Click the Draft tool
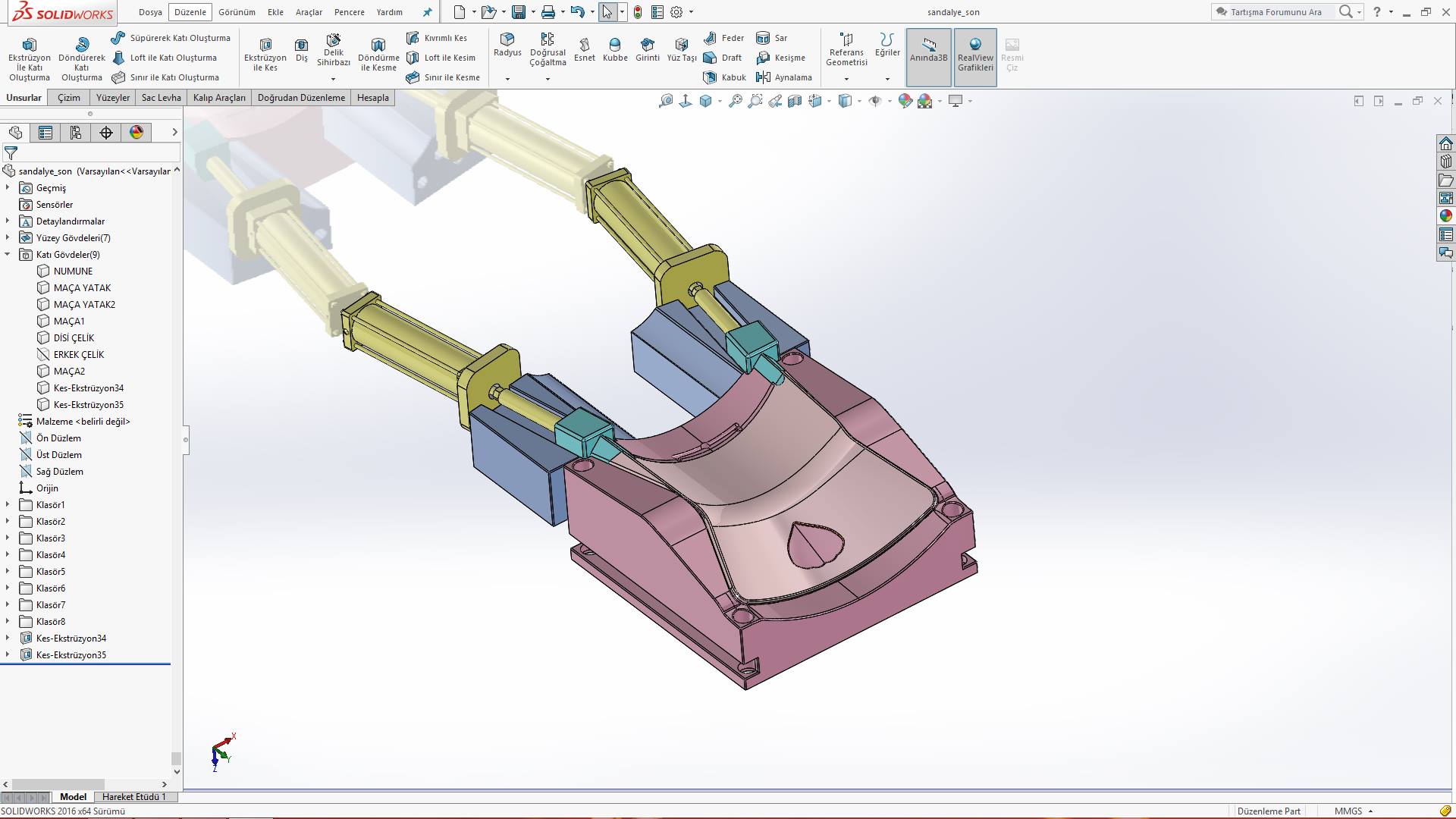This screenshot has height=819, width=1456. (x=723, y=58)
